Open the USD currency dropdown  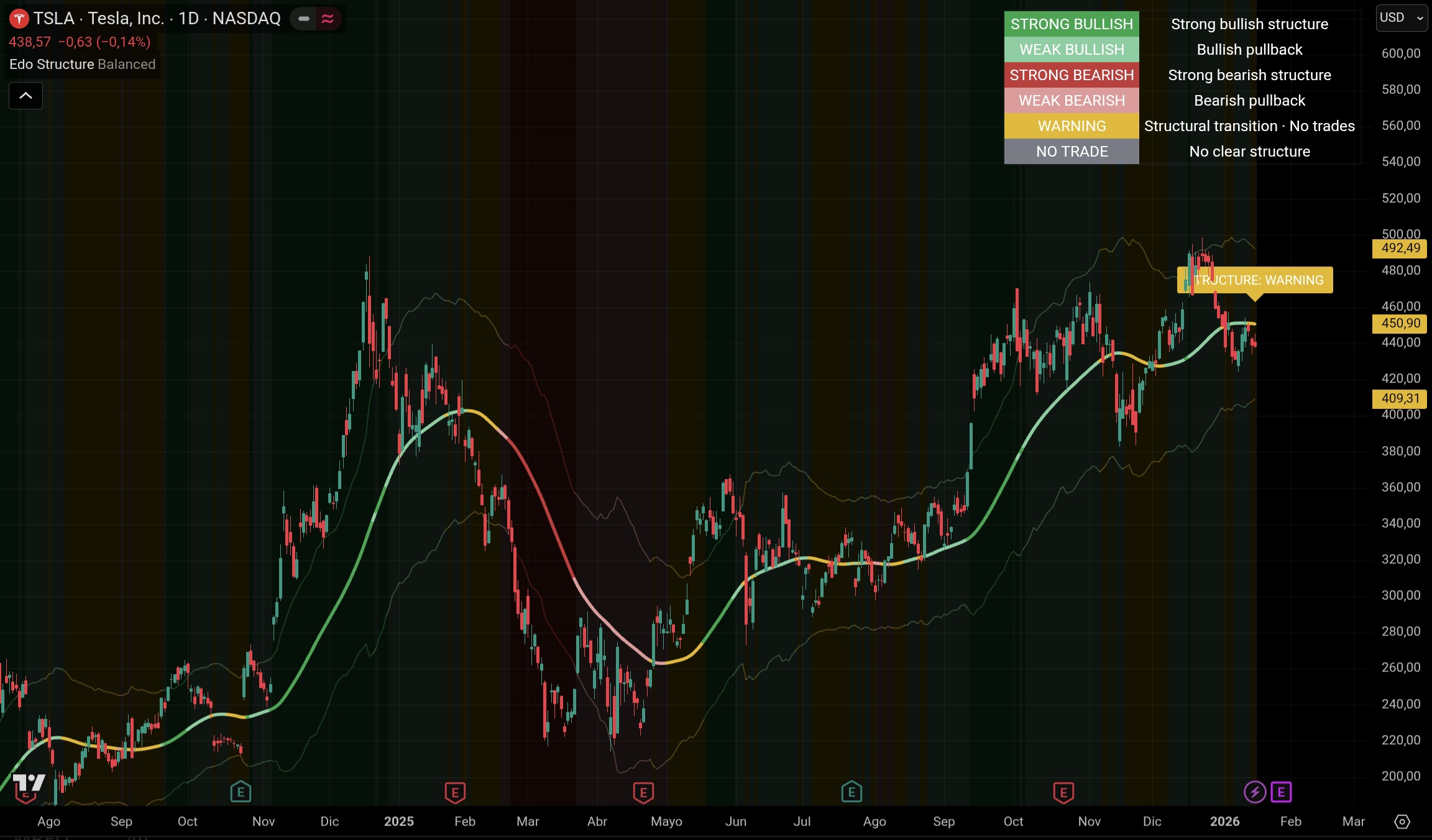point(1401,18)
